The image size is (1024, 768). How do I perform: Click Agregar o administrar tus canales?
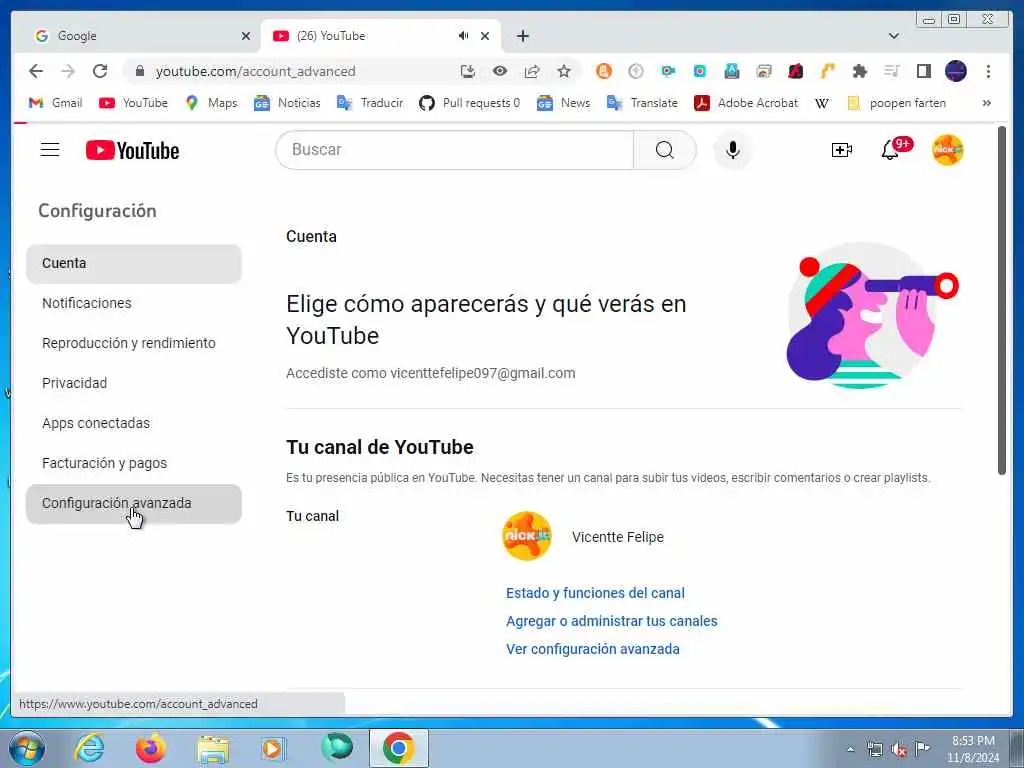611,621
